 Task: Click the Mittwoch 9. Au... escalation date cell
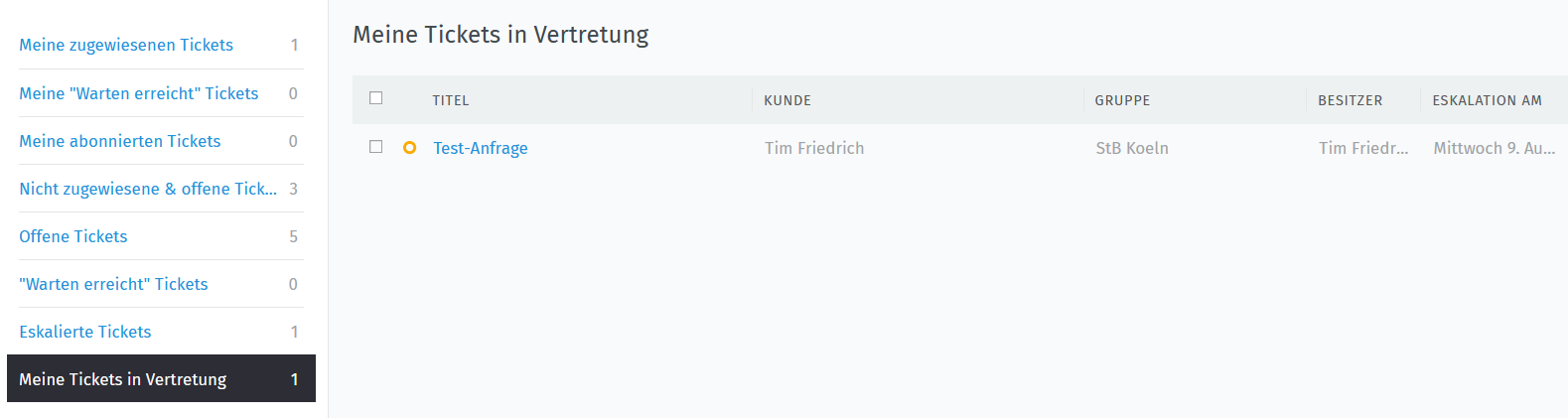[x=1495, y=148]
